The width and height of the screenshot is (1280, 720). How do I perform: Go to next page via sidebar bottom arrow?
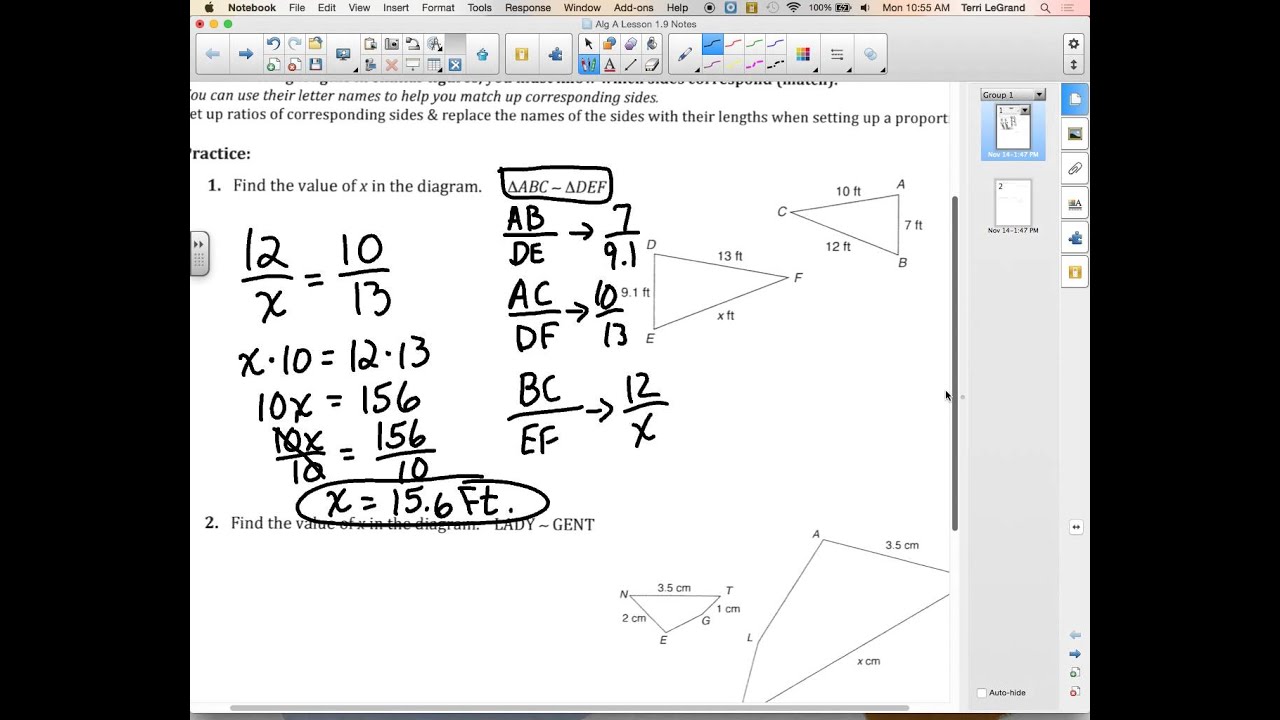(x=1075, y=654)
